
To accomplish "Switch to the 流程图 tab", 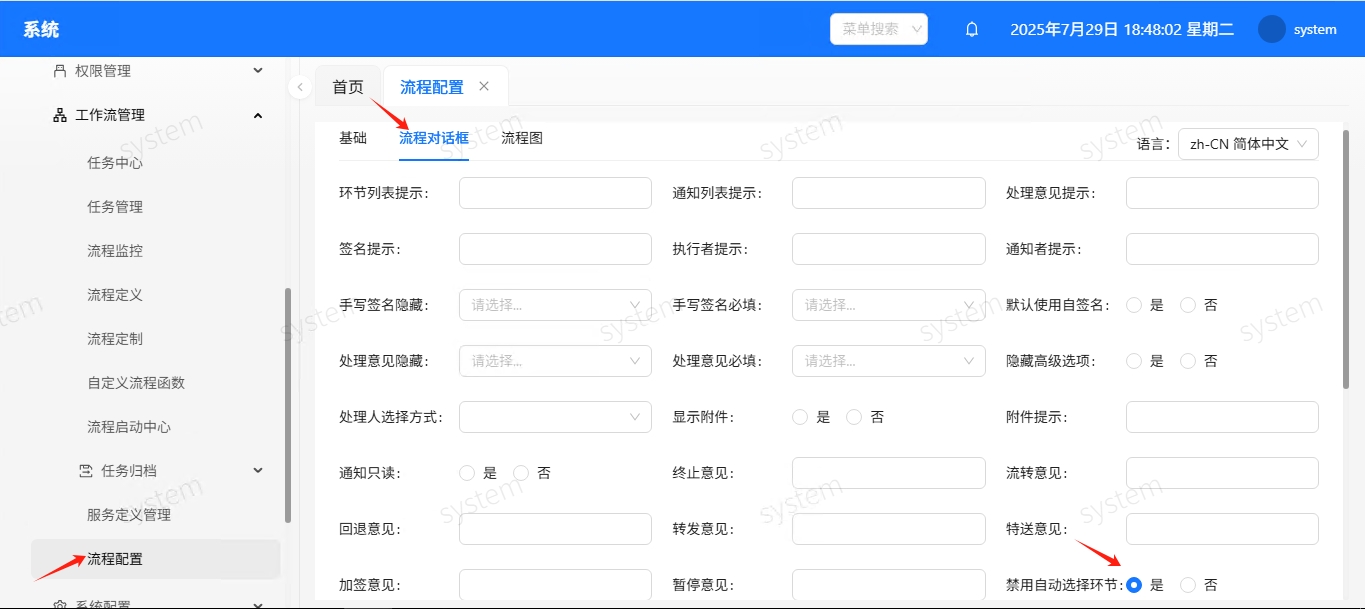I will (521, 138).
